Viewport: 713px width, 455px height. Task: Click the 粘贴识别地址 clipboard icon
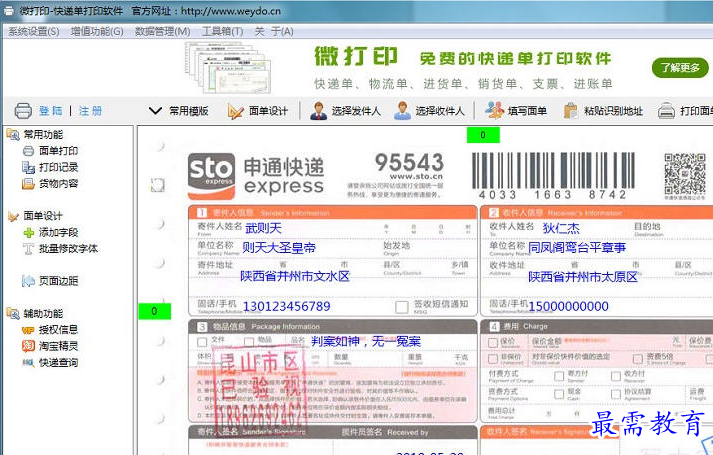click(x=570, y=110)
